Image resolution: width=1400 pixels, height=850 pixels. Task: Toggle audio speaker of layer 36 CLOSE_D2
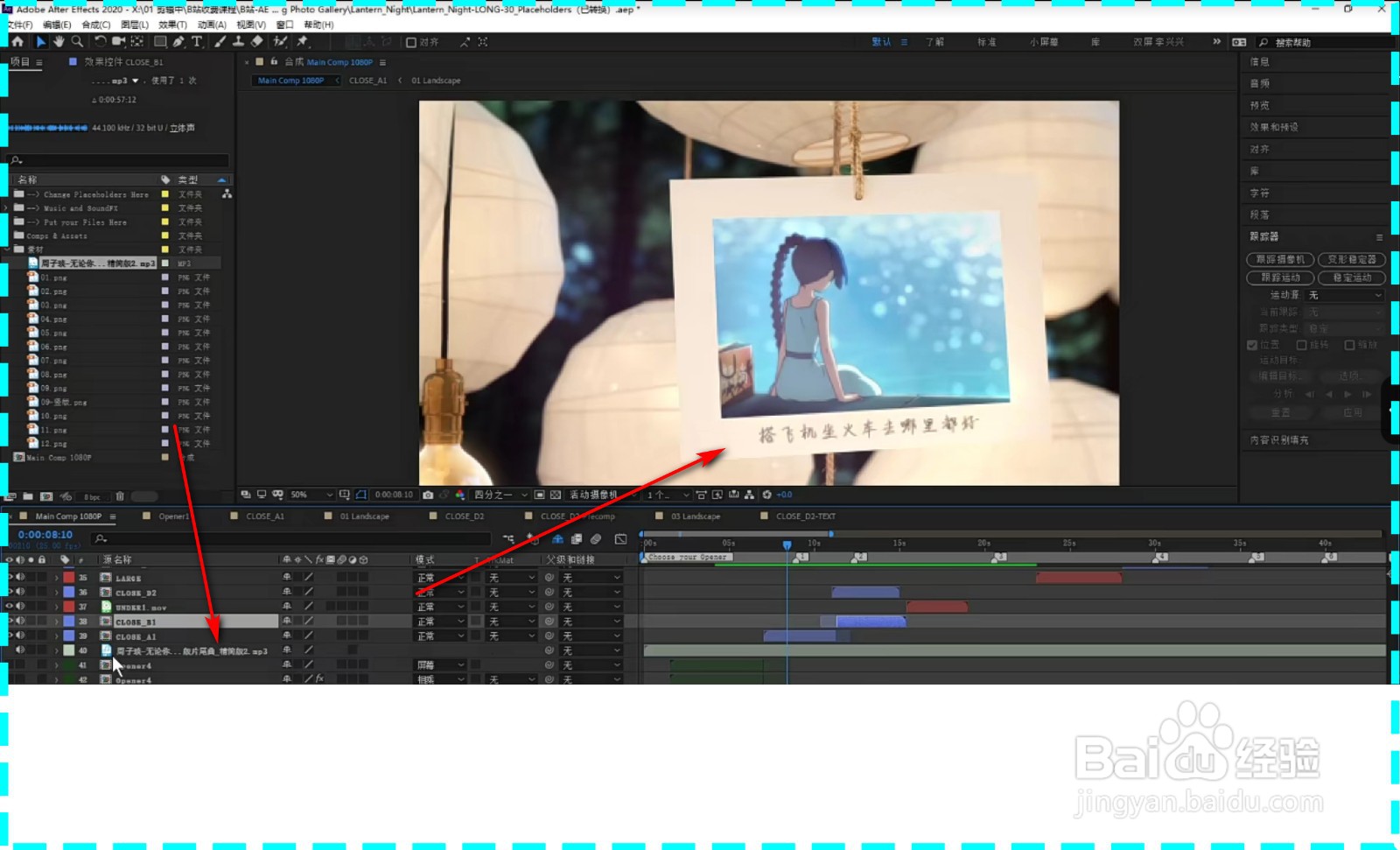(x=21, y=592)
